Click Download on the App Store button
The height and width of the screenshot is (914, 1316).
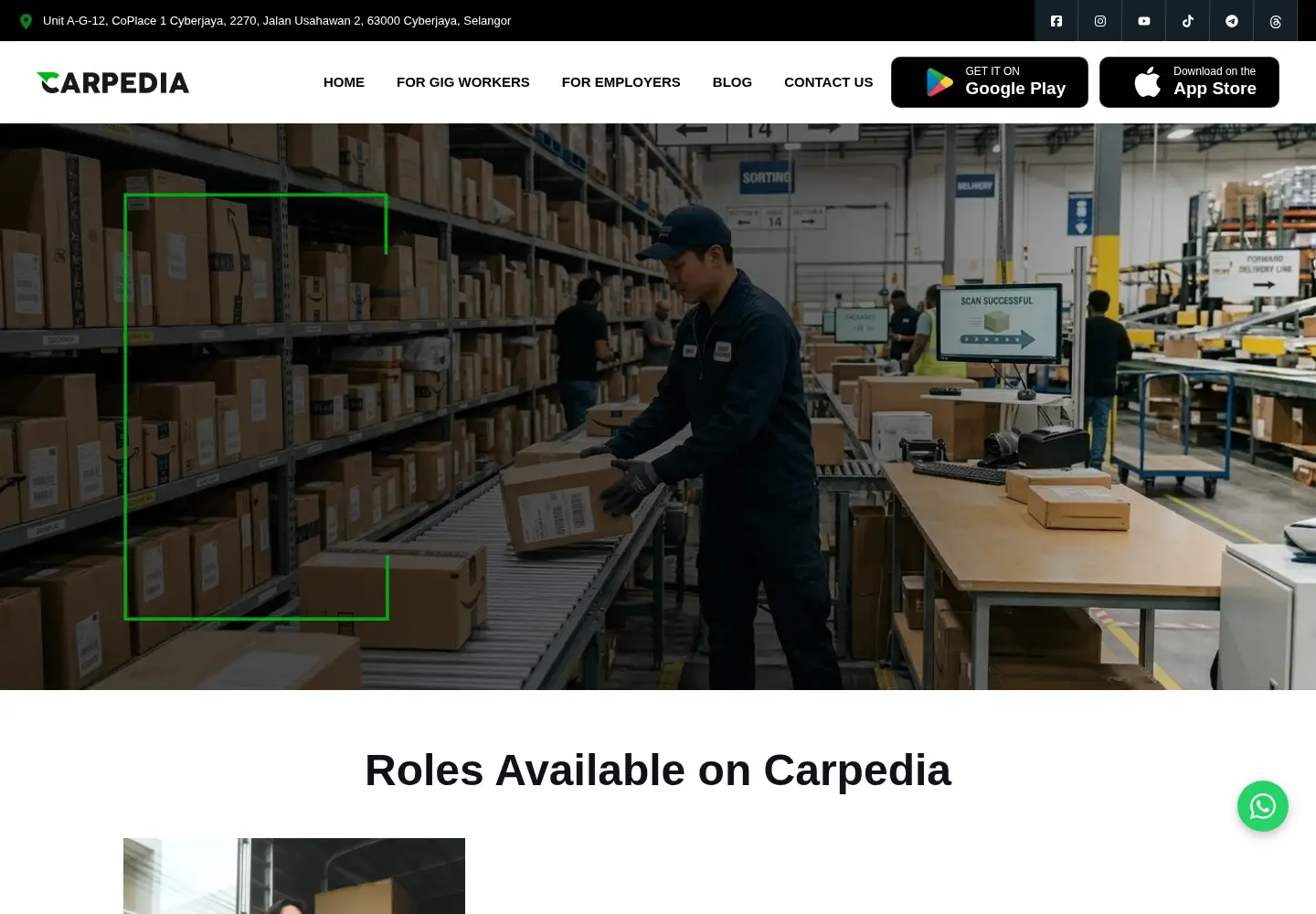pyautogui.click(x=1189, y=82)
